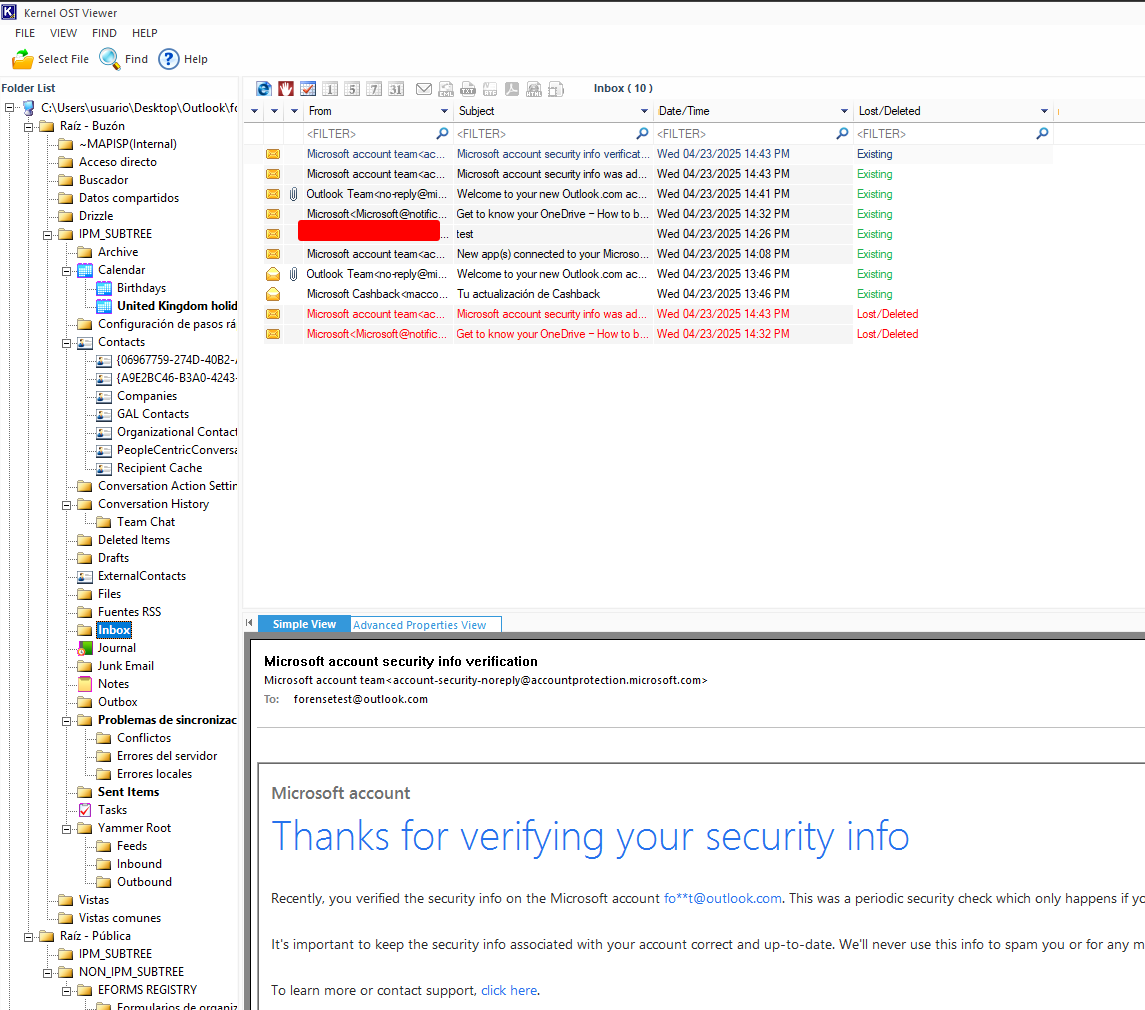The width and height of the screenshot is (1145, 1010).
Task: Collapse the Raíz - Buzón node
Action: pyautogui.click(x=28, y=127)
